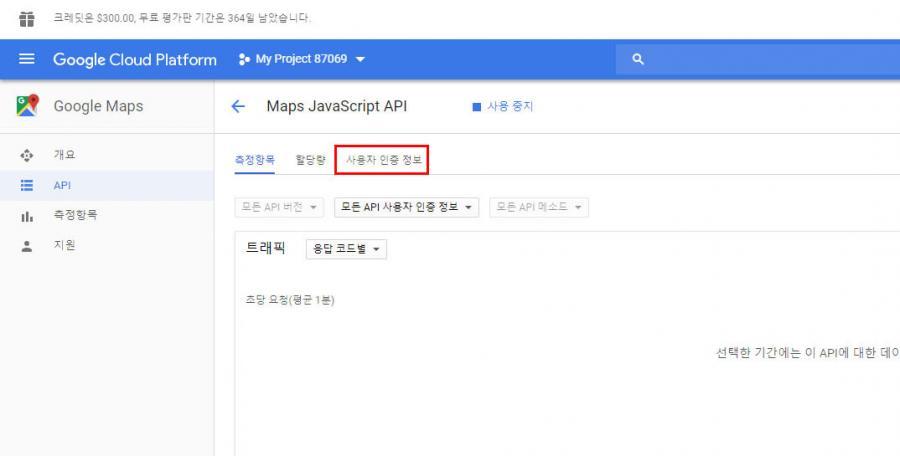Select the 측정항목 tab
This screenshot has width=900, height=456.
255,160
